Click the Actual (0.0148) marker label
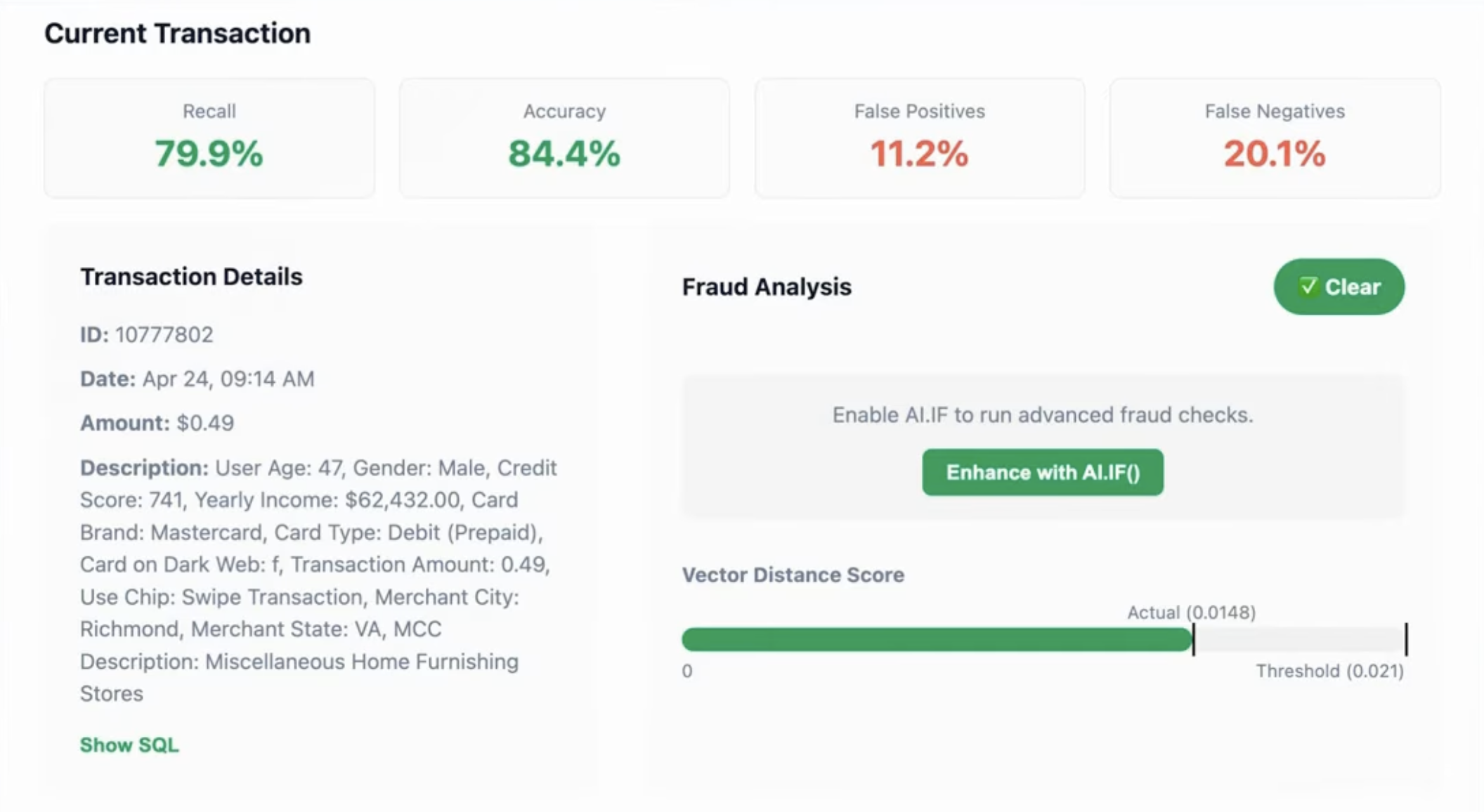 (1191, 613)
